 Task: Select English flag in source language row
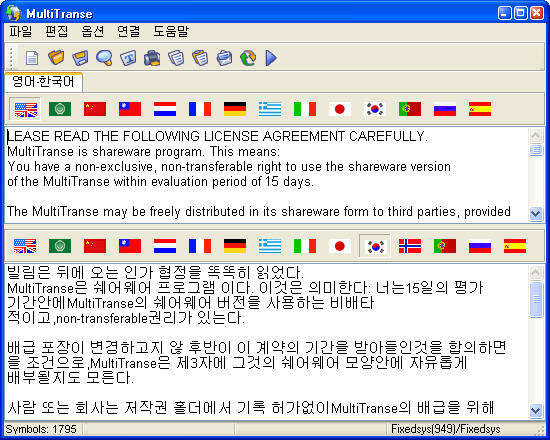coord(25,109)
